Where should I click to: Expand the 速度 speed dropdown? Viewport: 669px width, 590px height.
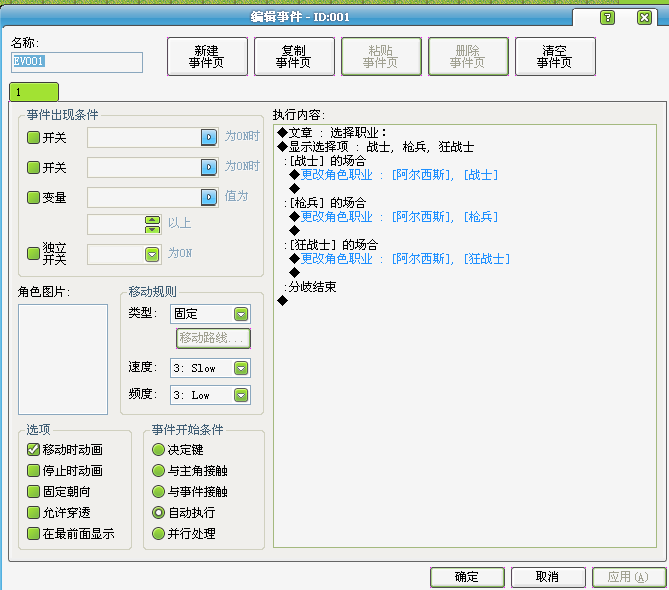click(x=241, y=368)
